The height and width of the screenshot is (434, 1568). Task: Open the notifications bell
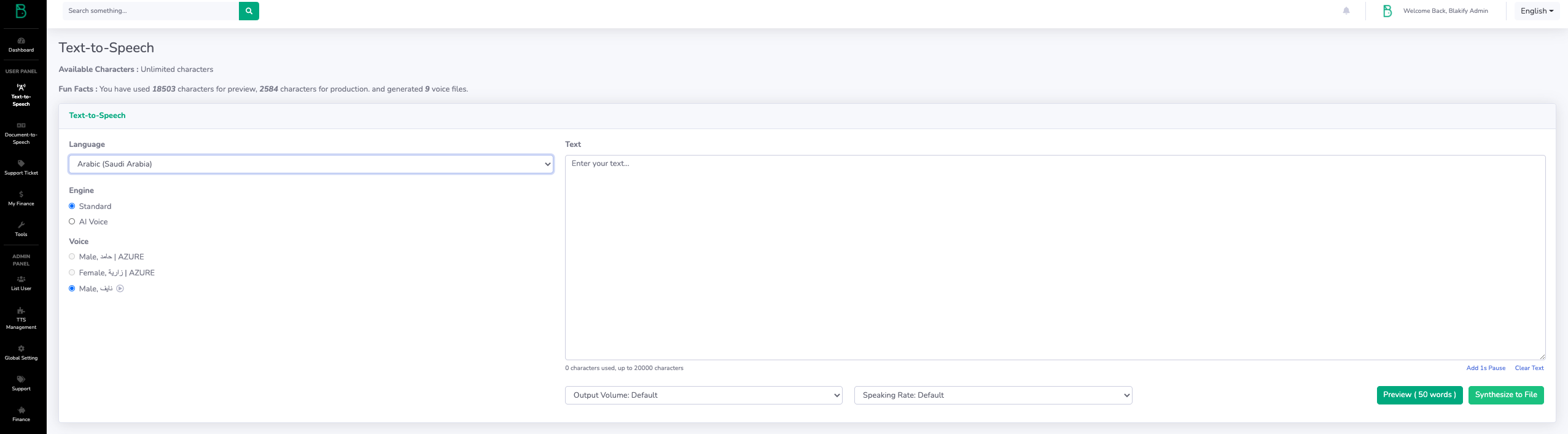[1346, 10]
